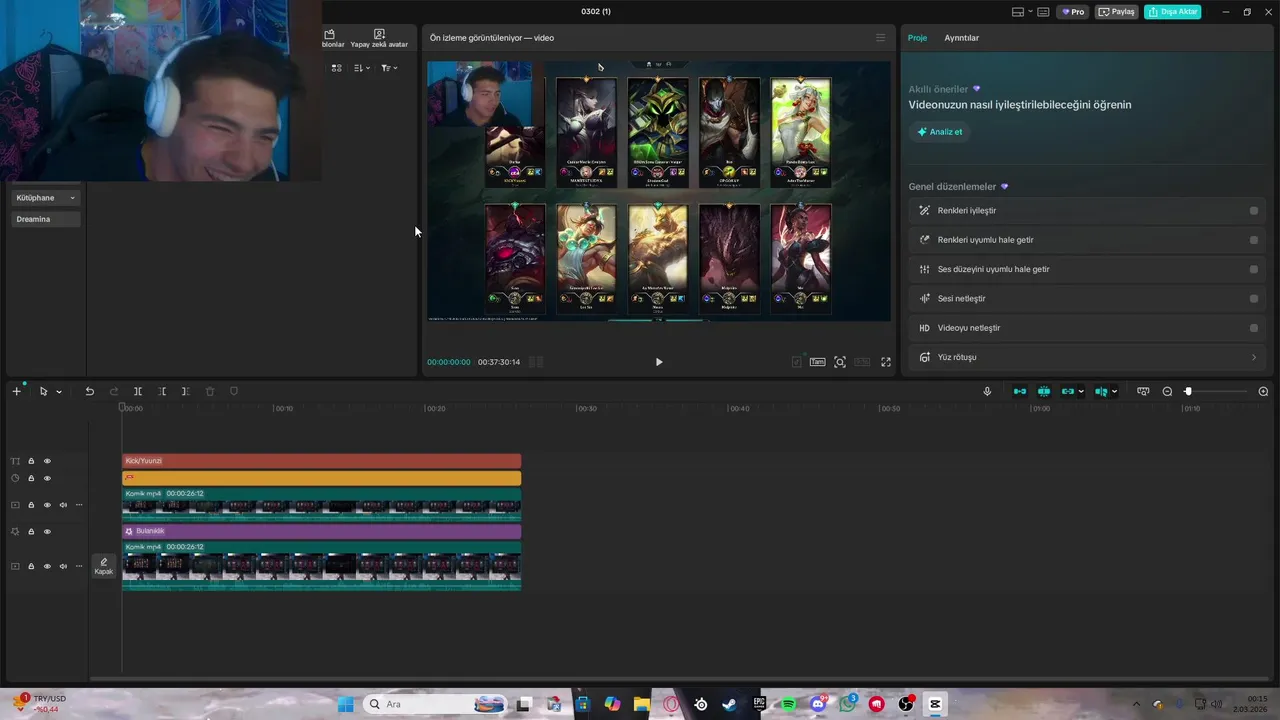Open the Tam aspect ratio selector
The width and height of the screenshot is (1280, 720).
pyautogui.click(x=817, y=362)
